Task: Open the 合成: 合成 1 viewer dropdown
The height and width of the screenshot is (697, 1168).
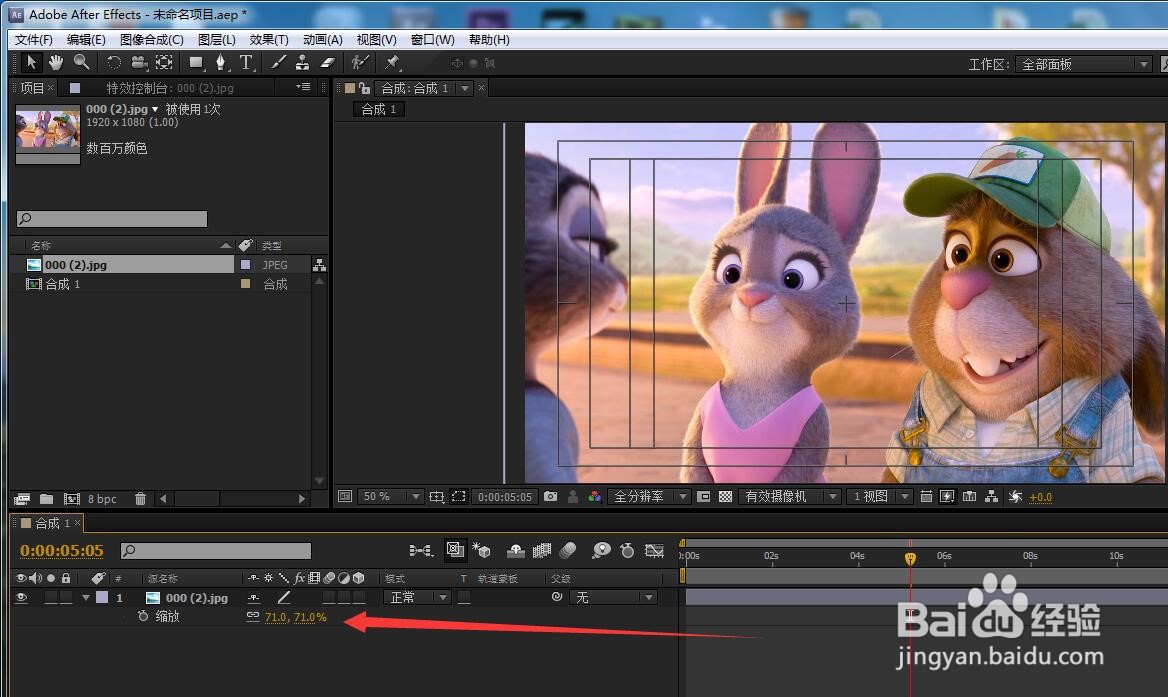Action: [465, 89]
